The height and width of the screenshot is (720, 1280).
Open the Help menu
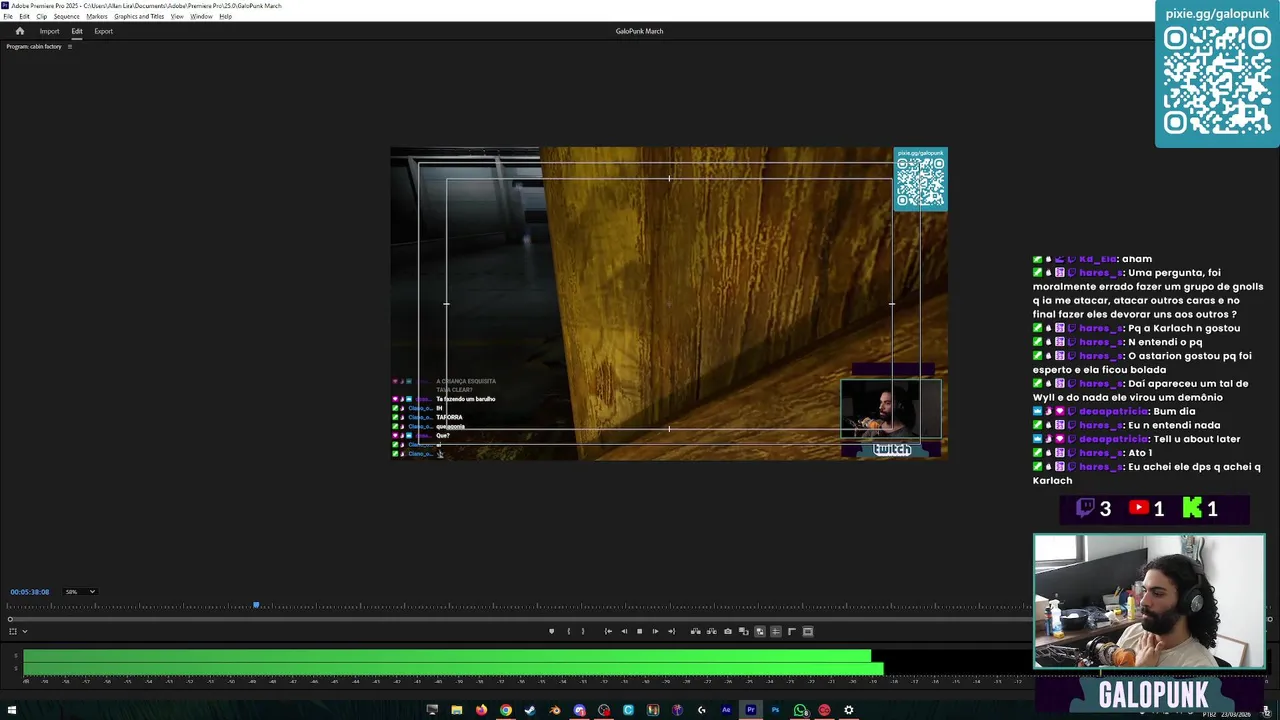(x=225, y=16)
